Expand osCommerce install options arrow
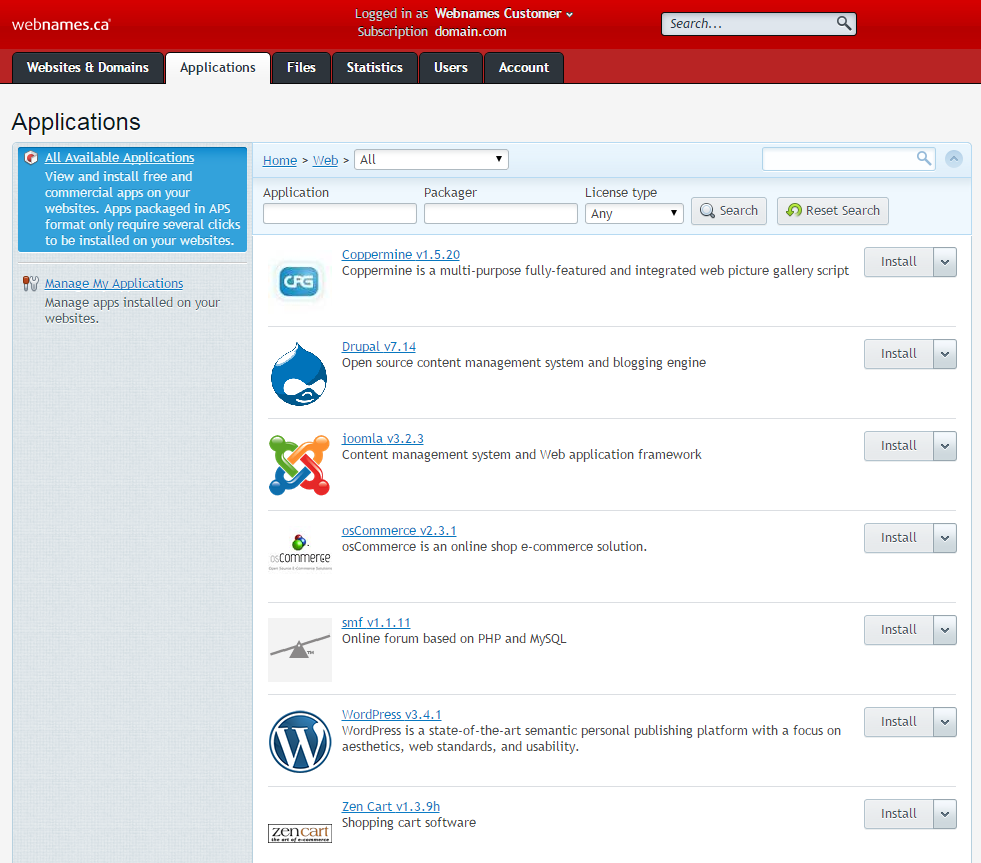Viewport: 981px width, 863px height. (945, 538)
